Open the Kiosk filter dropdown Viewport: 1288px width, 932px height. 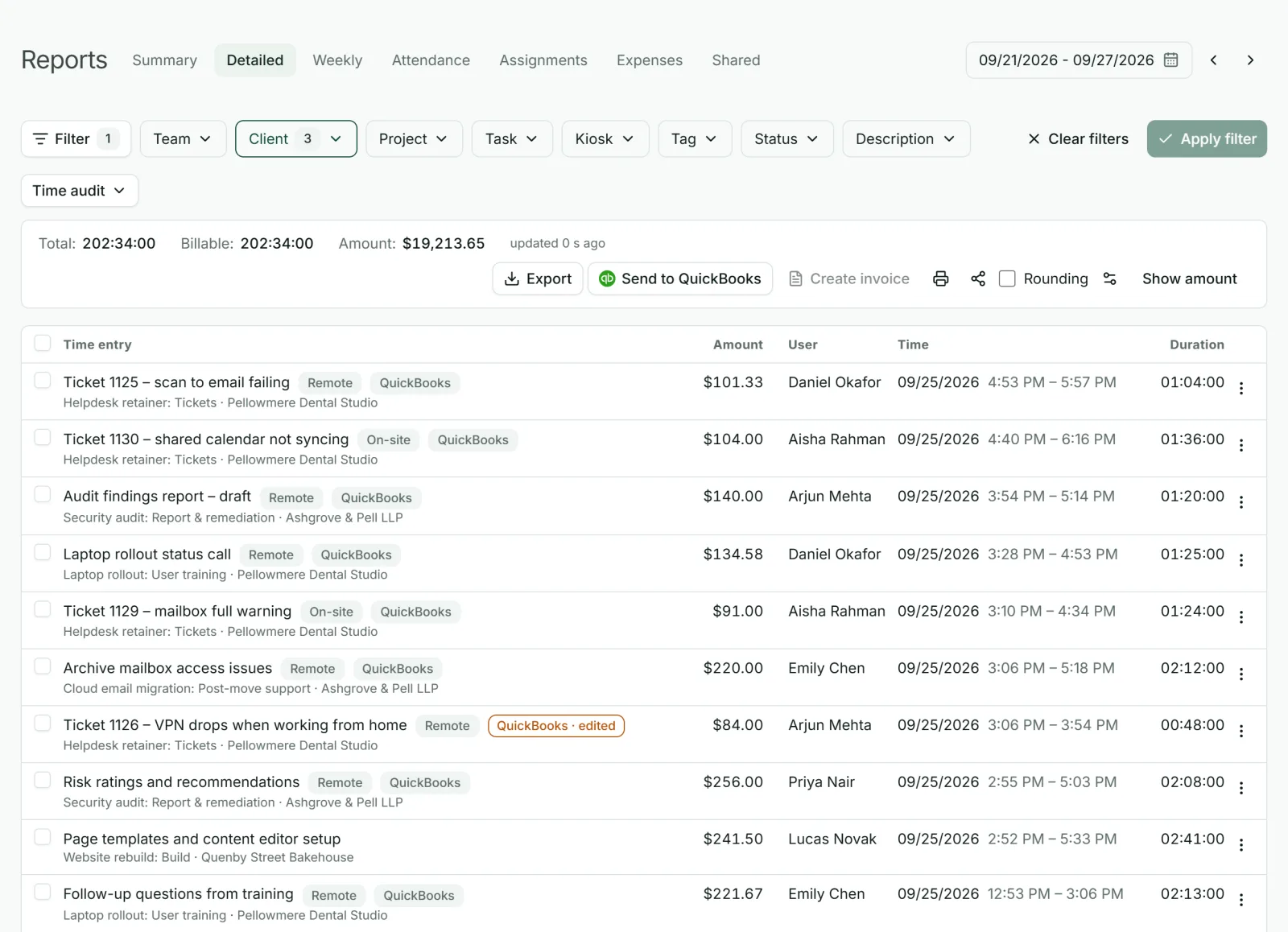605,139
